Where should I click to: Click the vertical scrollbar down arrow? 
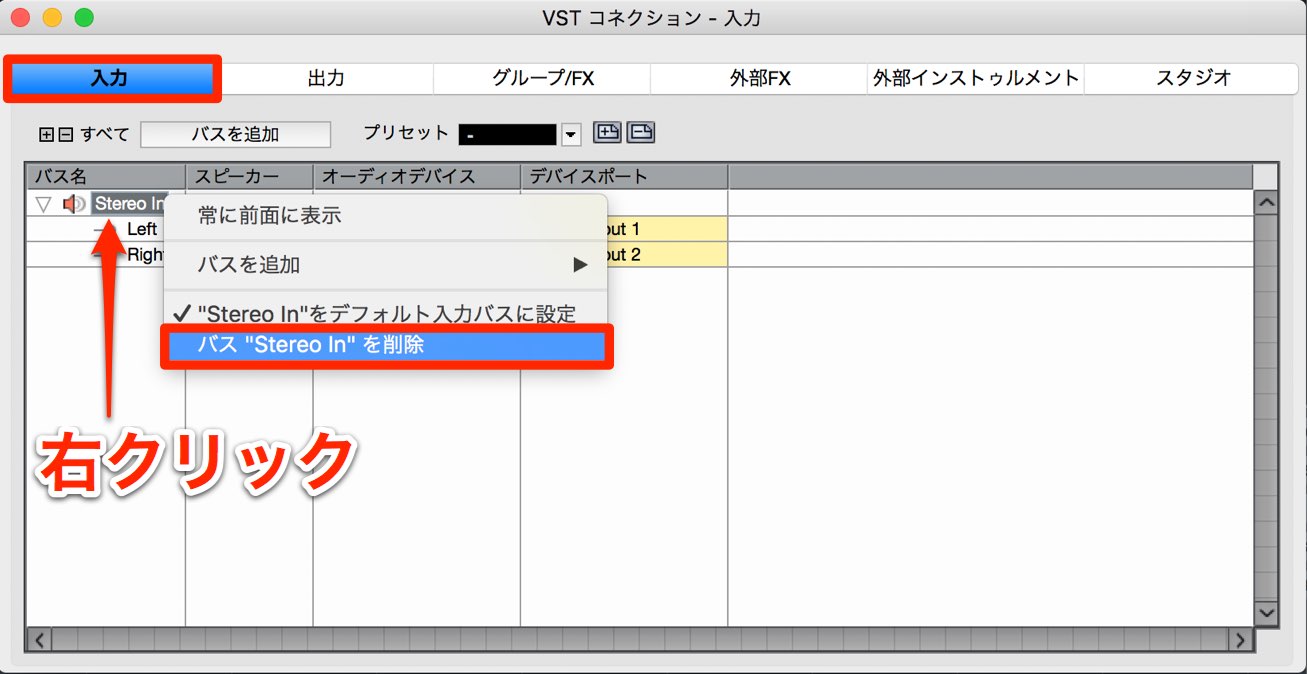point(1266,612)
